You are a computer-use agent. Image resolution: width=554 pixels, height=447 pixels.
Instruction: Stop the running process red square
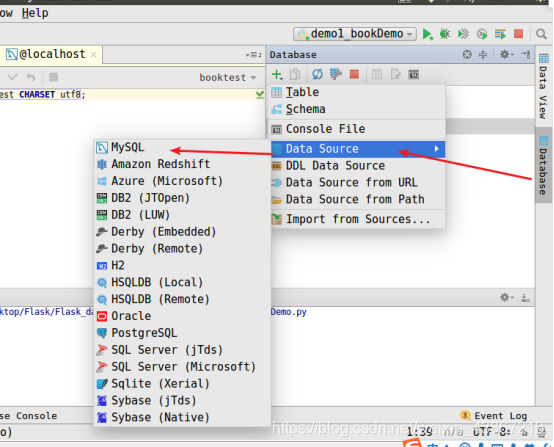point(518,34)
